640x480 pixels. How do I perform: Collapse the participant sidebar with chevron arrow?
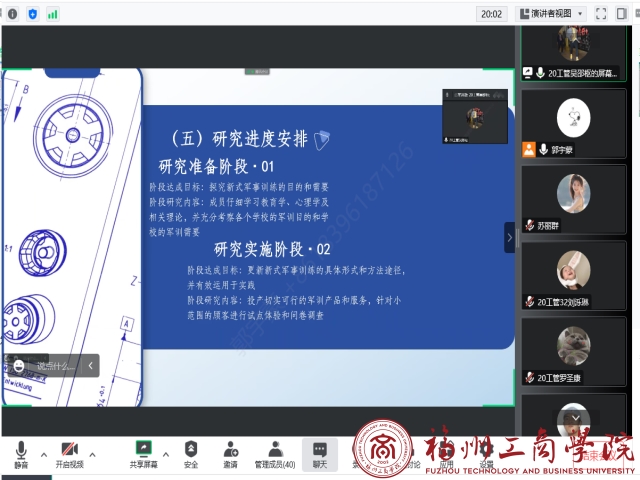click(509, 237)
